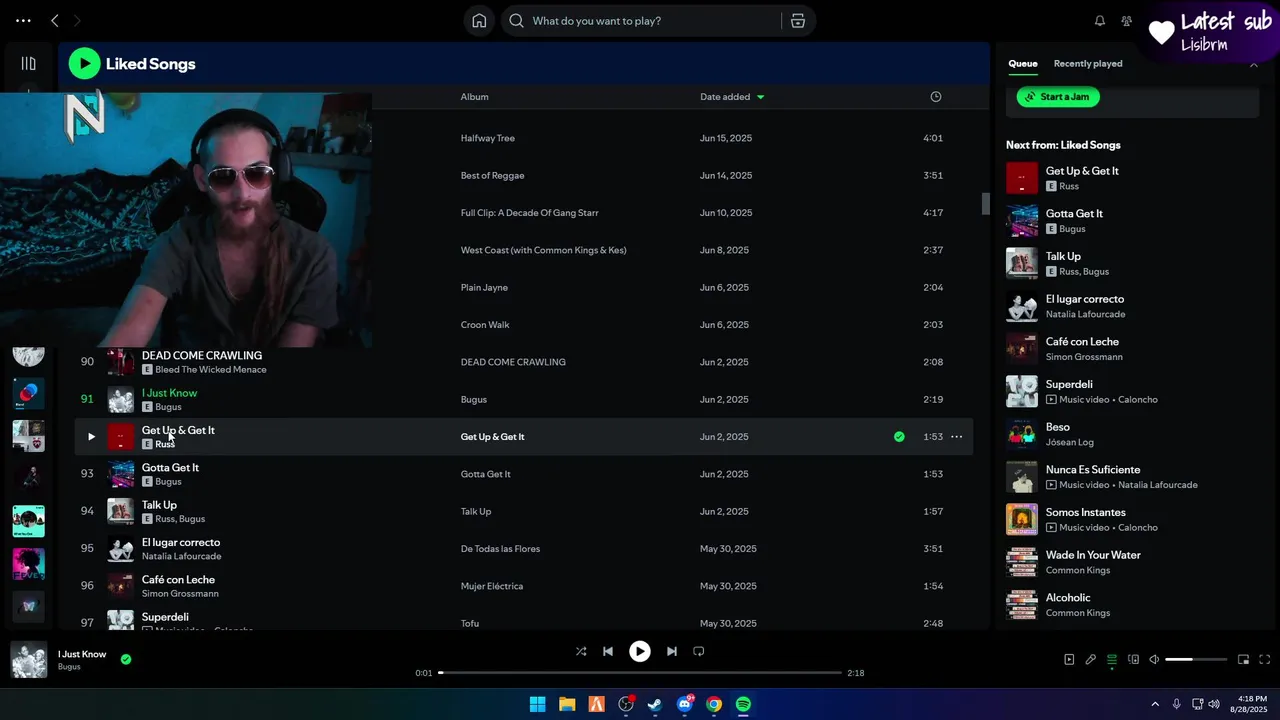Seek in the playback progress bar
The image size is (1280, 720).
[x=640, y=673]
